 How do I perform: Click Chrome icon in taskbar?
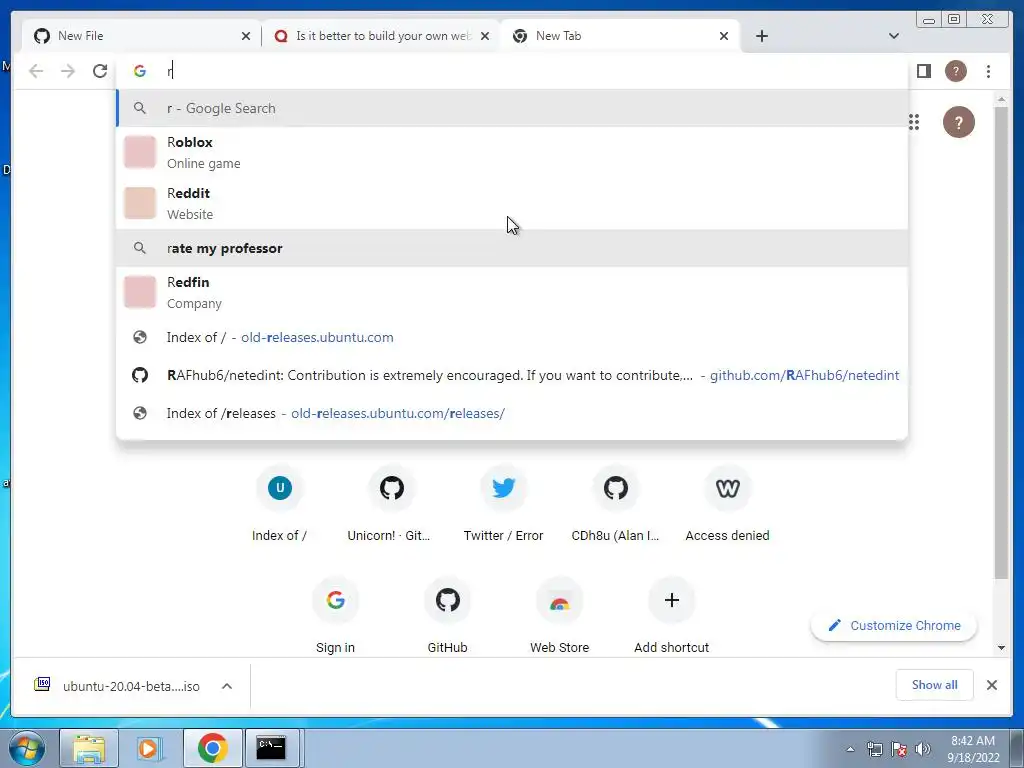pyautogui.click(x=212, y=748)
